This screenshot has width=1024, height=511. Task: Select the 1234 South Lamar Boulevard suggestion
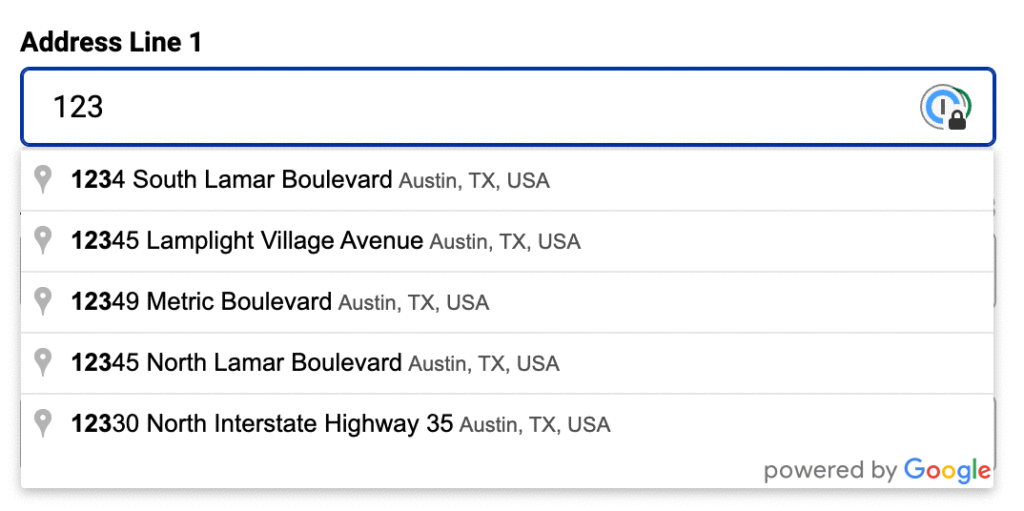(x=507, y=180)
